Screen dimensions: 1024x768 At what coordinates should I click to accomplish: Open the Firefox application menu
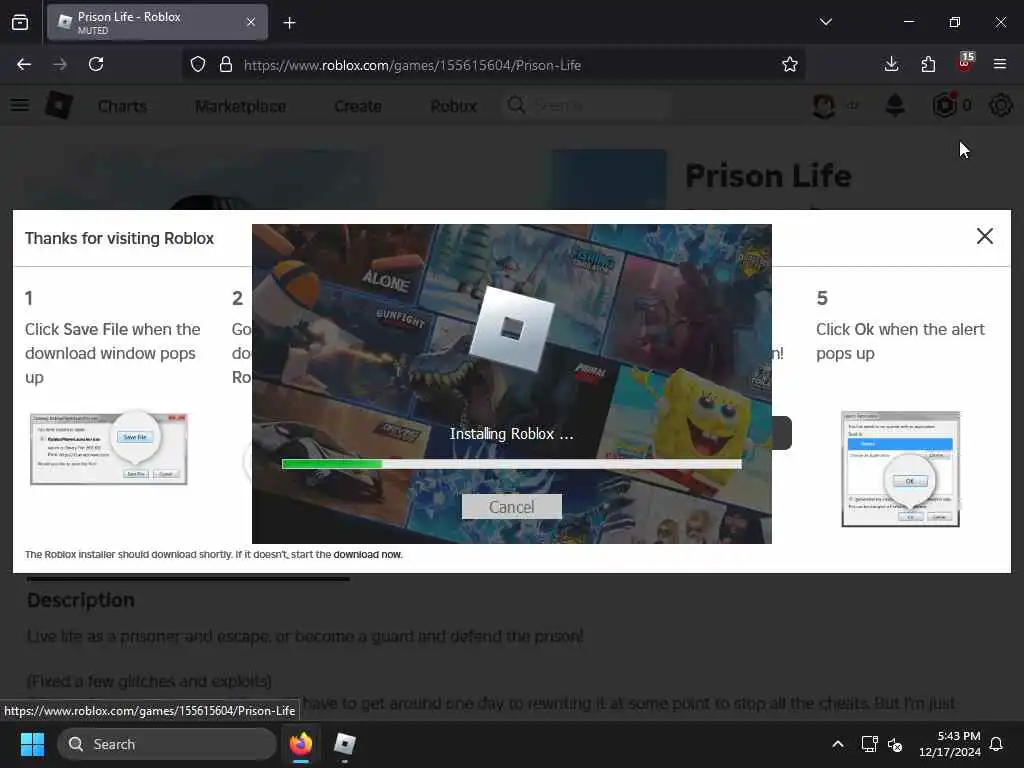[1000, 64]
